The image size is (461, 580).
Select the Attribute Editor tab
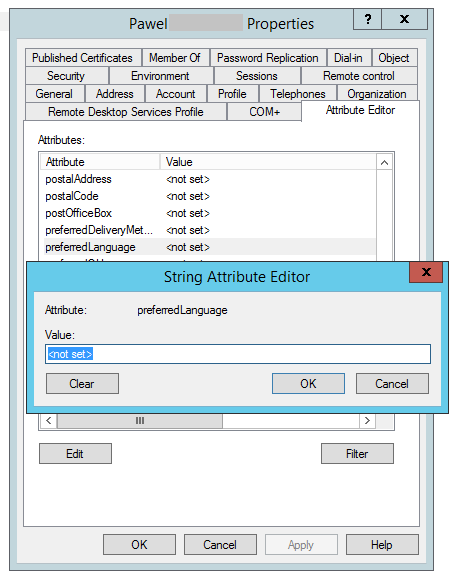360,110
